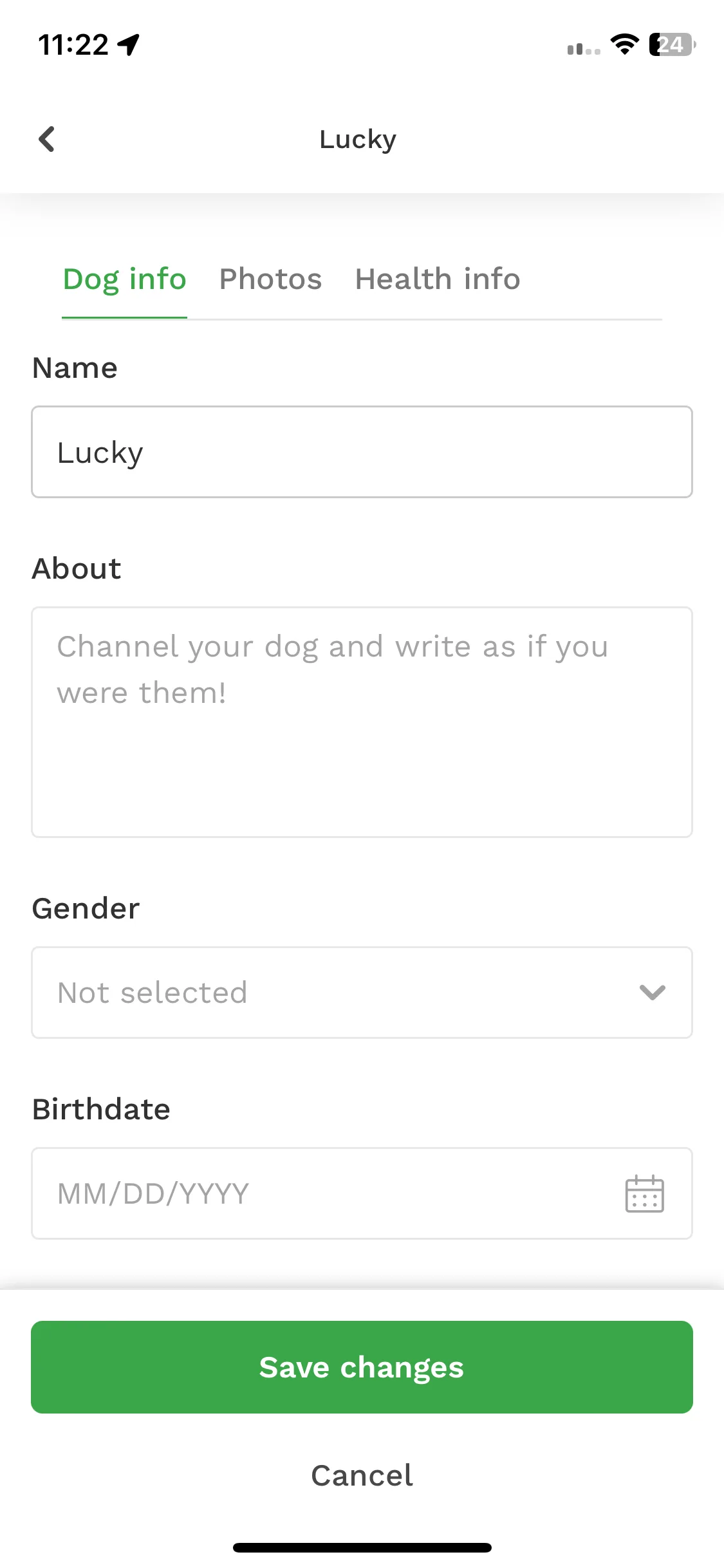Image resolution: width=724 pixels, height=1568 pixels.
Task: Click the Cancel link
Action: click(x=362, y=1475)
